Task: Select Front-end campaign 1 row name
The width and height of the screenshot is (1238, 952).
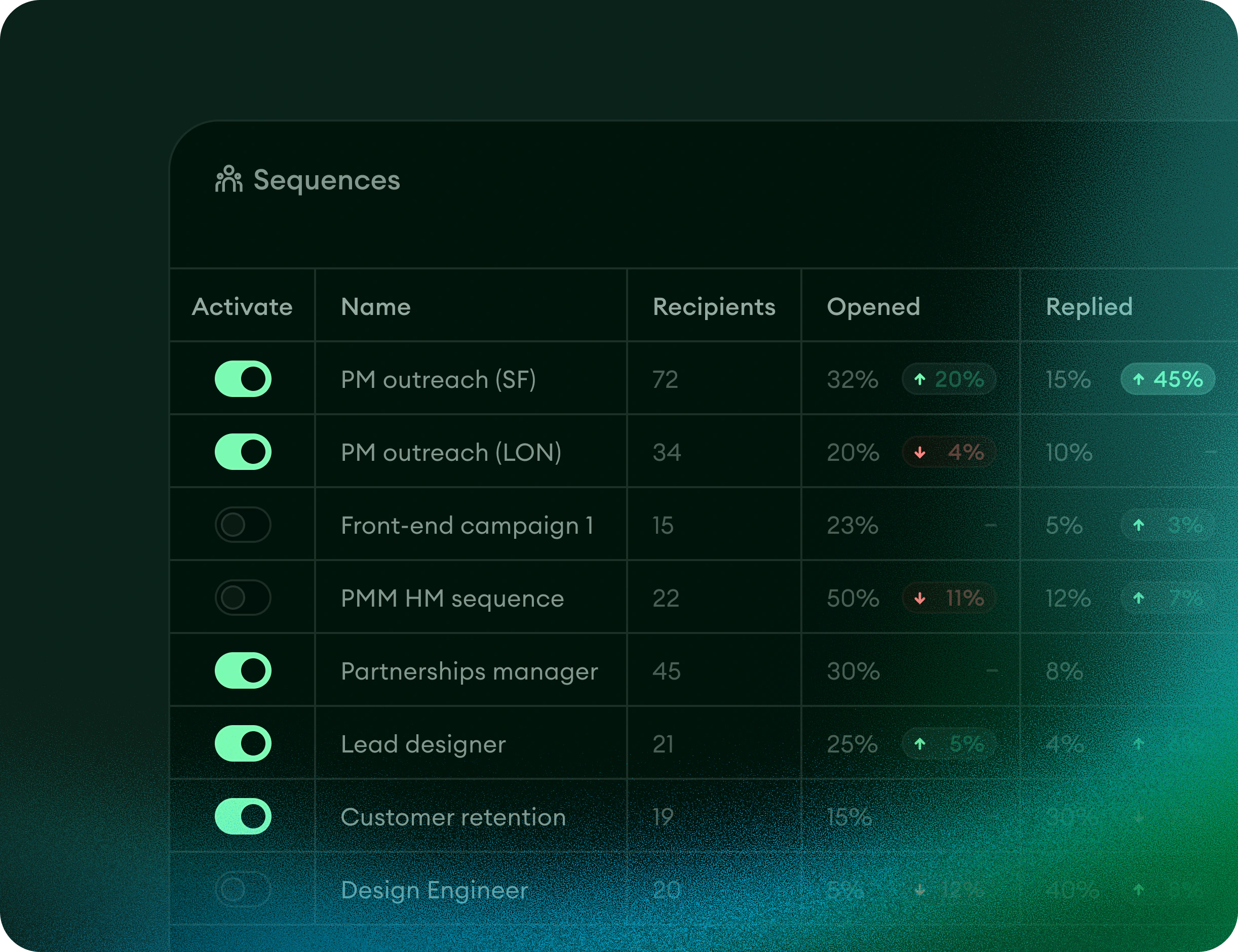Action: point(467,525)
